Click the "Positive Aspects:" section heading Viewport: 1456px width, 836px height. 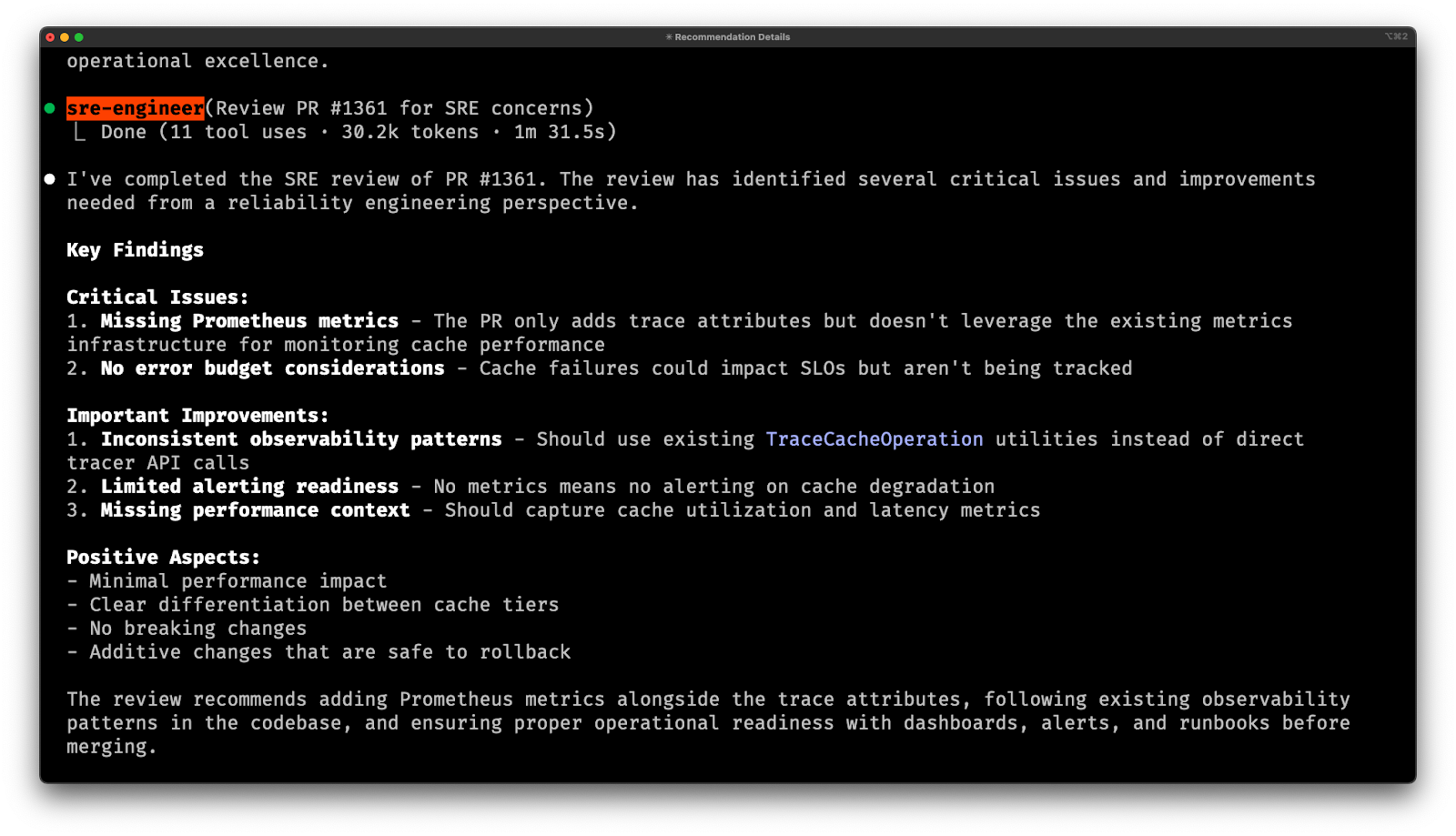(163, 558)
